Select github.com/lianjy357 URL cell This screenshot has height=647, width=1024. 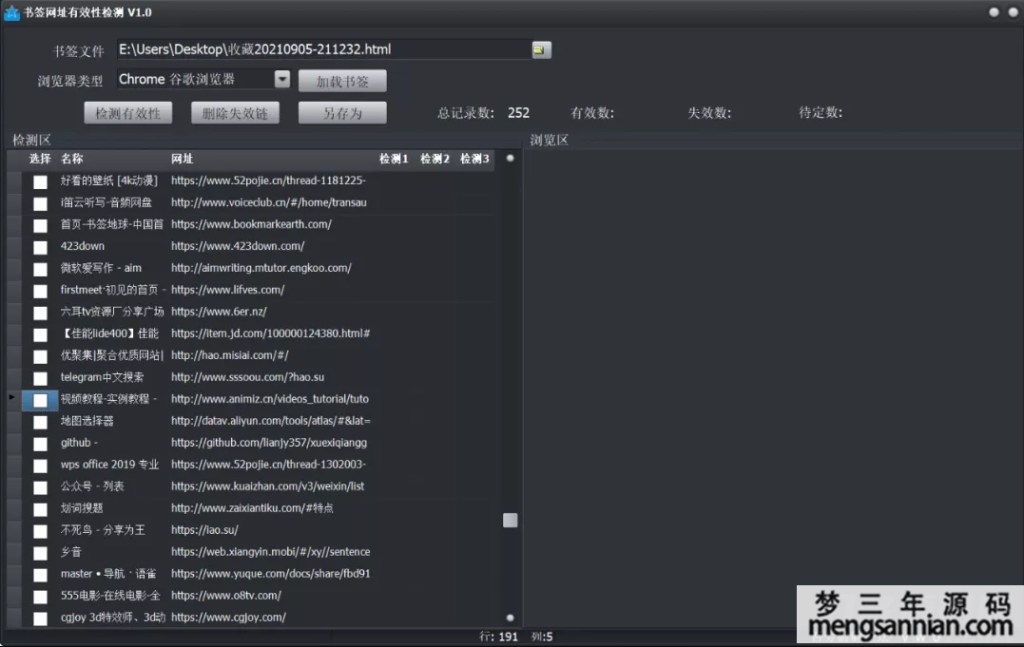pyautogui.click(x=269, y=443)
